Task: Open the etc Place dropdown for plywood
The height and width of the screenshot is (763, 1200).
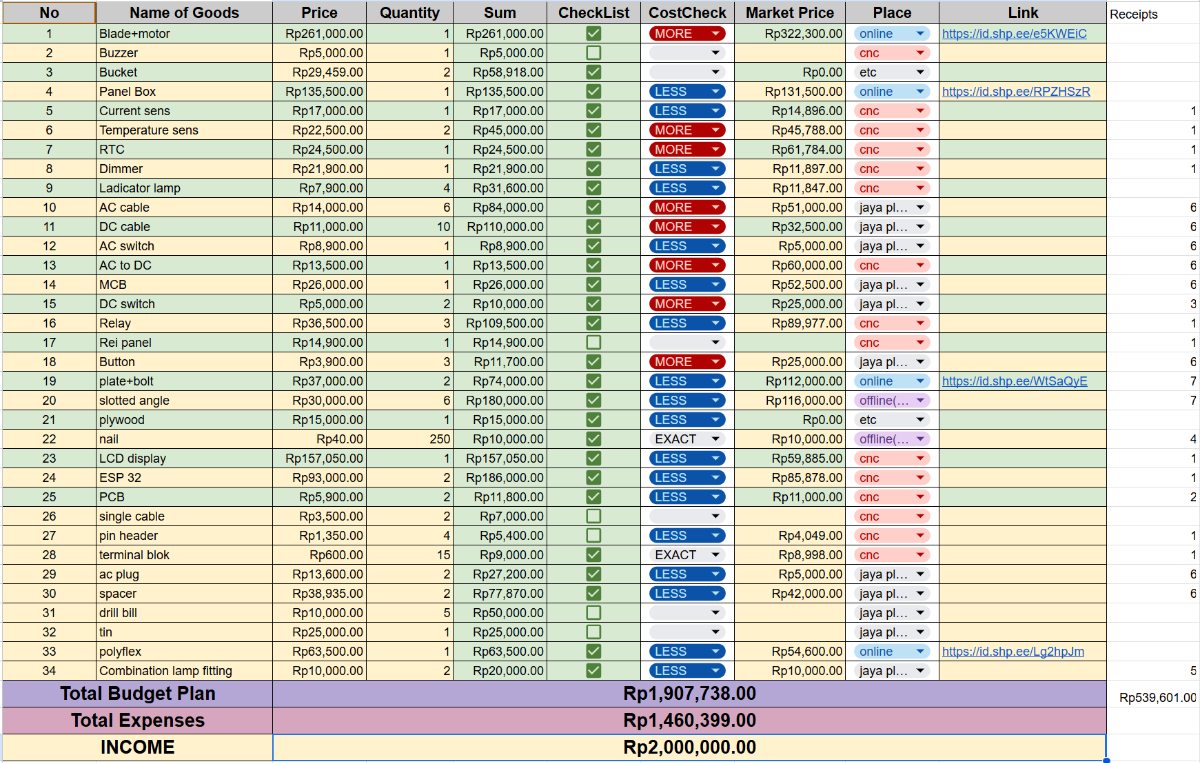Action: 920,420
